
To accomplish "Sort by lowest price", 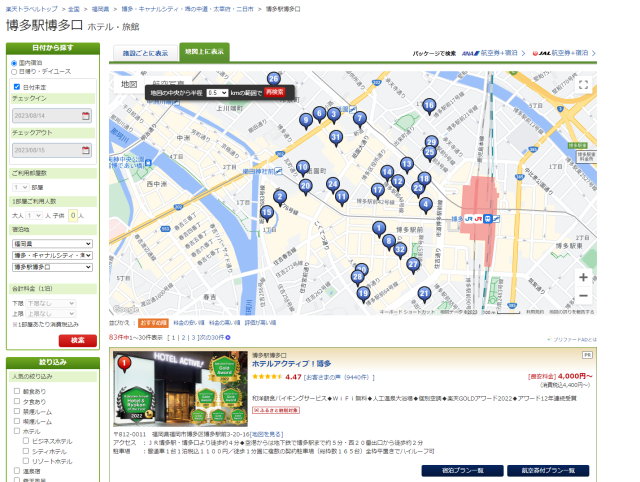I will [x=189, y=323].
